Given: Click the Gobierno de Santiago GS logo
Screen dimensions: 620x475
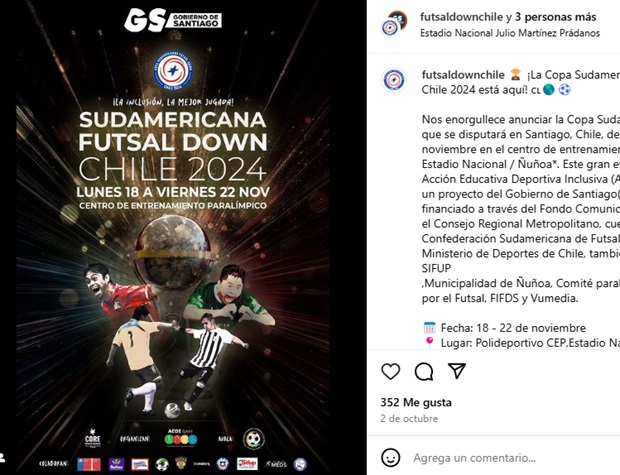Looking at the screenshot, I should [173, 20].
